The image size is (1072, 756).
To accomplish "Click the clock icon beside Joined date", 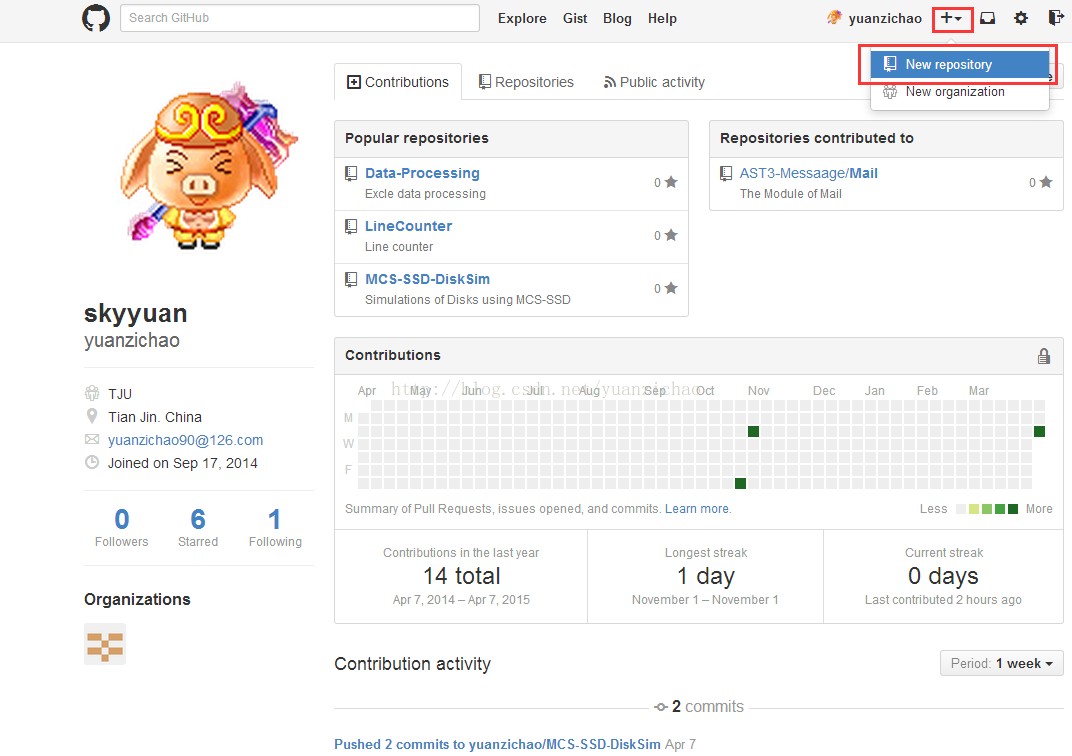I will click(92, 462).
